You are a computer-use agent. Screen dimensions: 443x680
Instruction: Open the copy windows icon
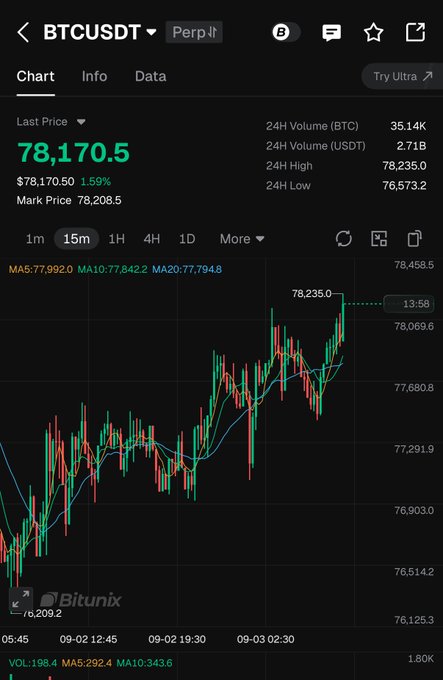coord(414,239)
